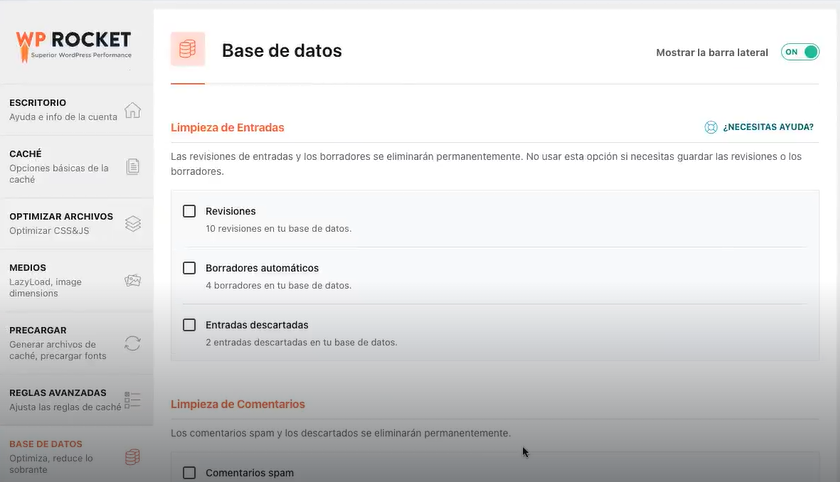840x482 pixels.
Task: Open the ¿NECESITAS AYUDA? link
Action: click(768, 127)
